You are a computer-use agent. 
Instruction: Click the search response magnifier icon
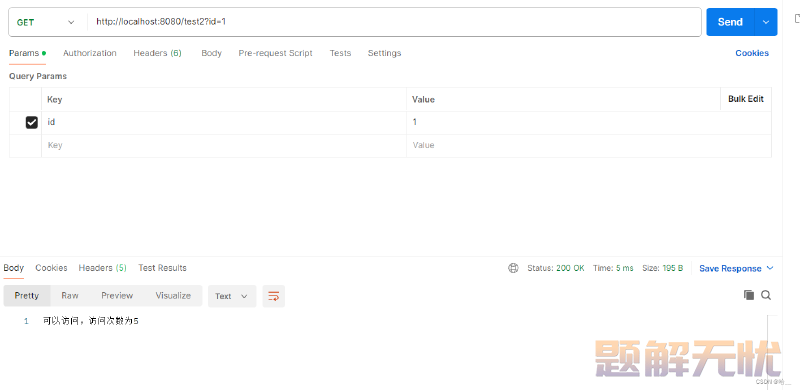pos(766,295)
